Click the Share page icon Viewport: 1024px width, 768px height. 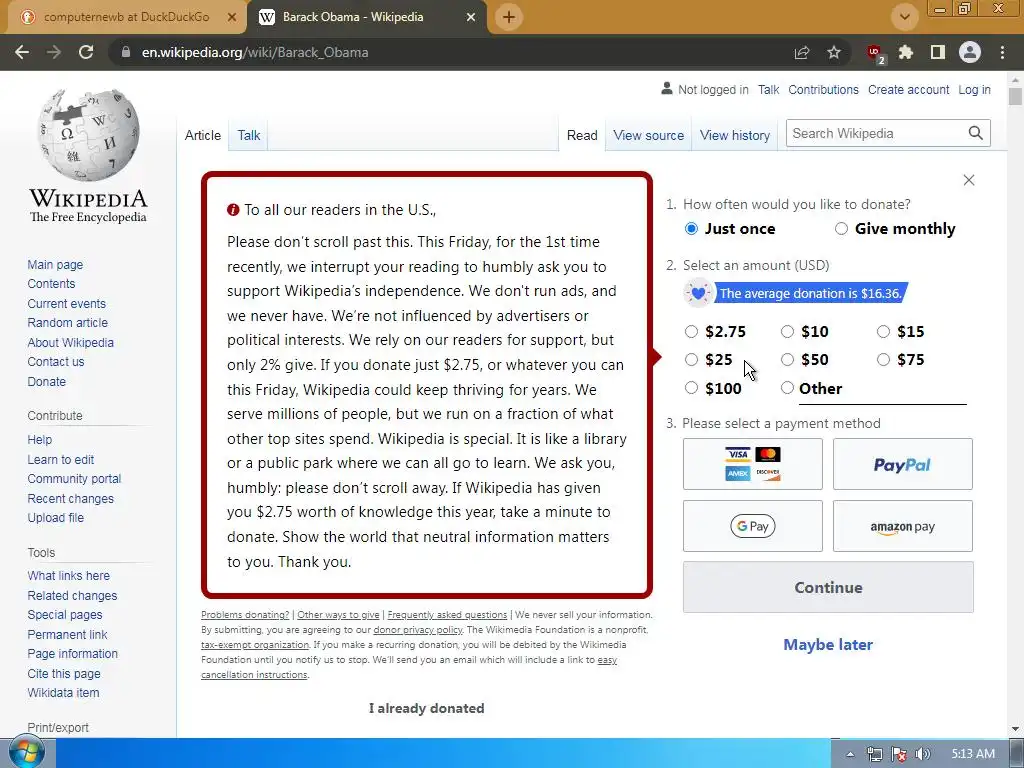(802, 52)
